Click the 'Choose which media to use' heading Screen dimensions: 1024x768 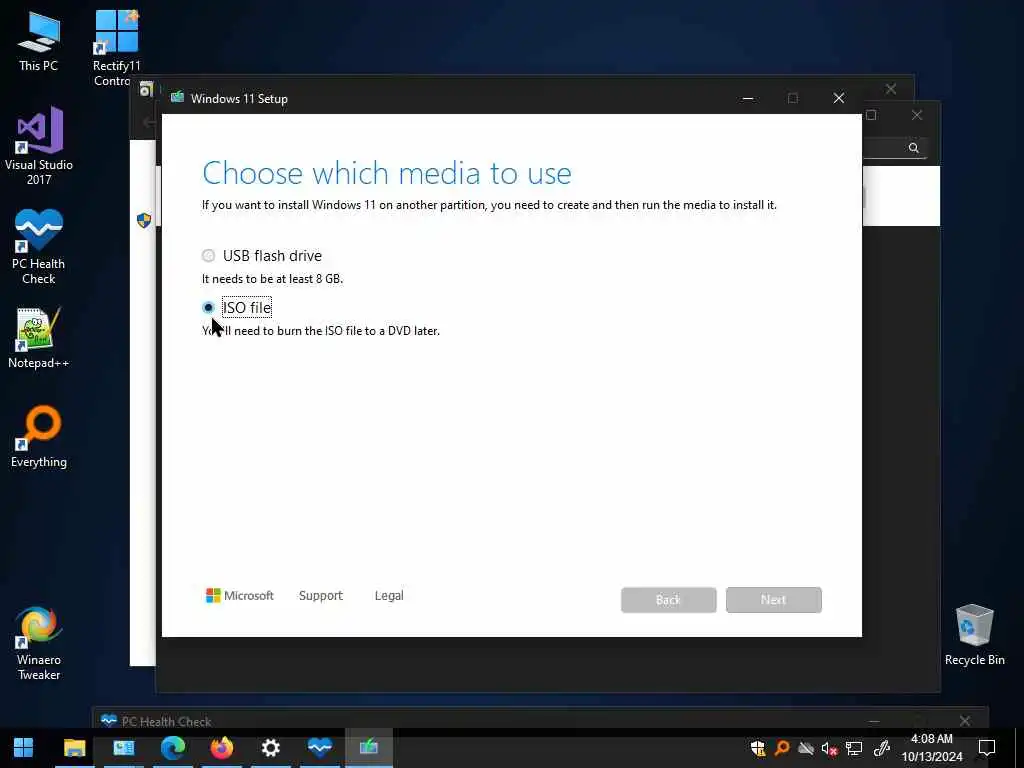coord(387,174)
